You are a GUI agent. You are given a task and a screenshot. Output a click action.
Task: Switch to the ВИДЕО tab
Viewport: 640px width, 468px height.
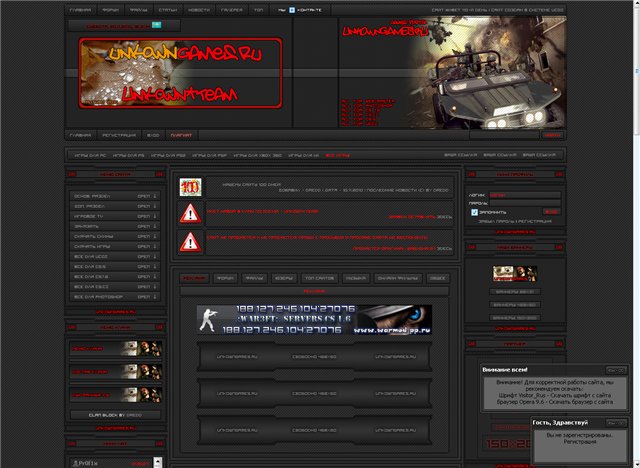pos(438,278)
